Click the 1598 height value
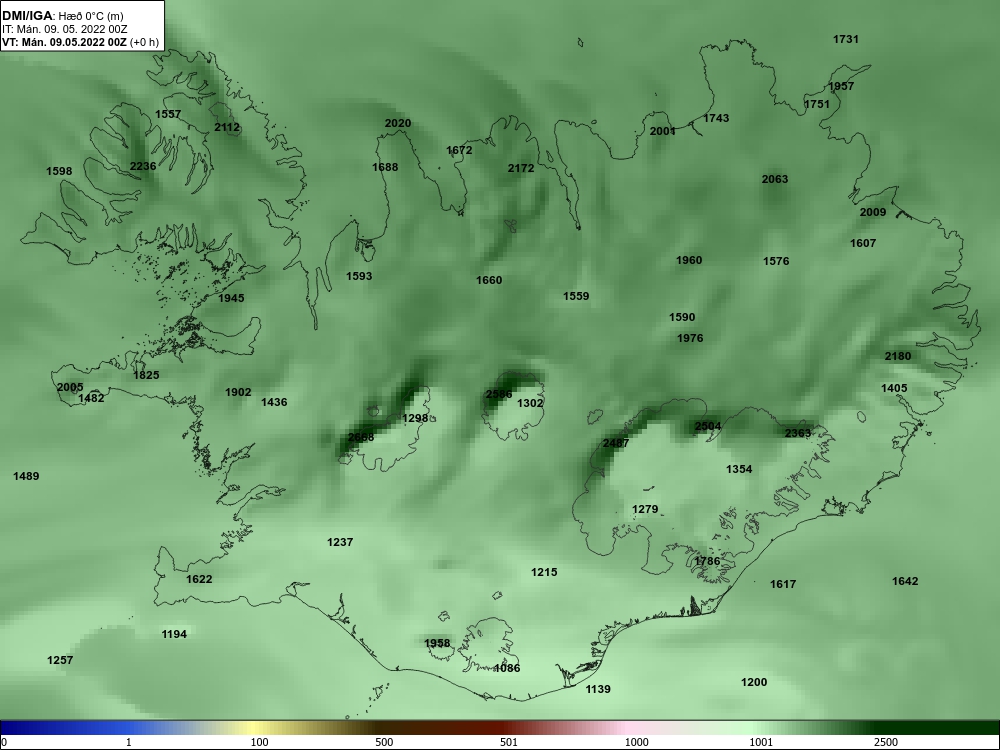Image resolution: width=1000 pixels, height=750 pixels. (59, 171)
